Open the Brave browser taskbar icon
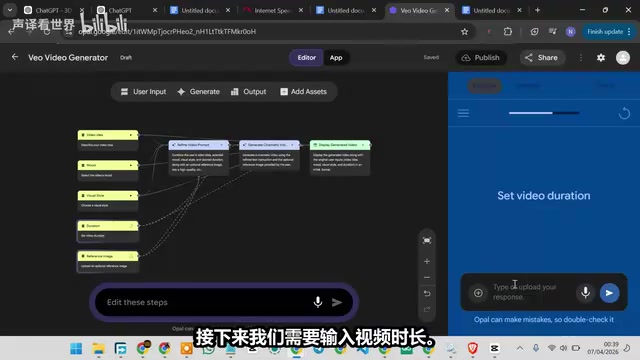Image resolution: width=640 pixels, height=360 pixels. (473, 348)
